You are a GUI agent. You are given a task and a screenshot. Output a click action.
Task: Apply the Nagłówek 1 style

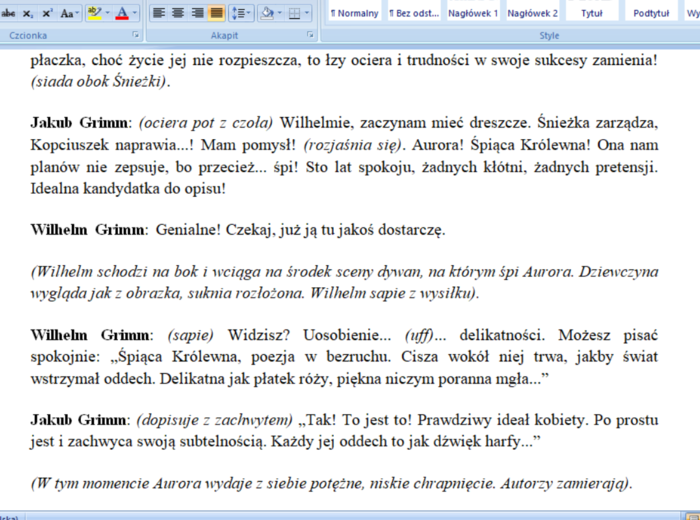point(473,13)
